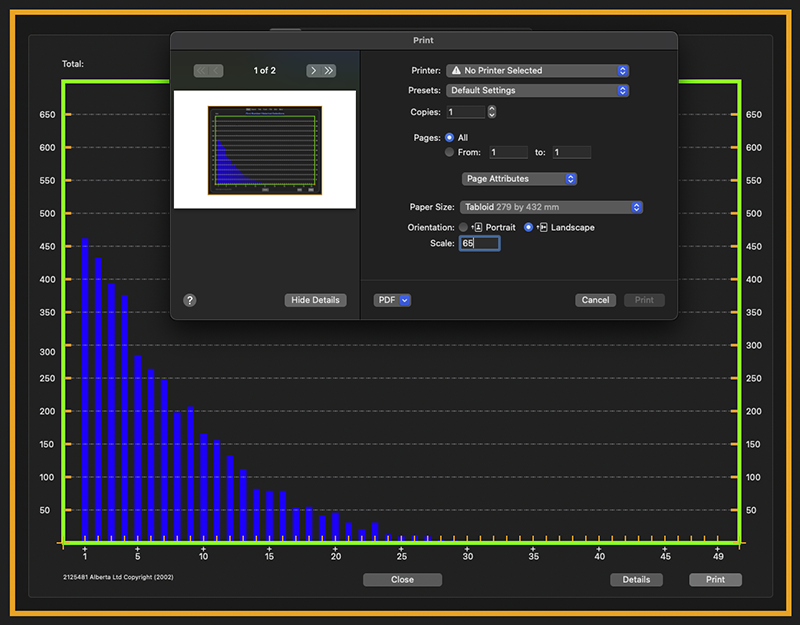Click the Copies stepper arrows
800x625 pixels.
(492, 112)
